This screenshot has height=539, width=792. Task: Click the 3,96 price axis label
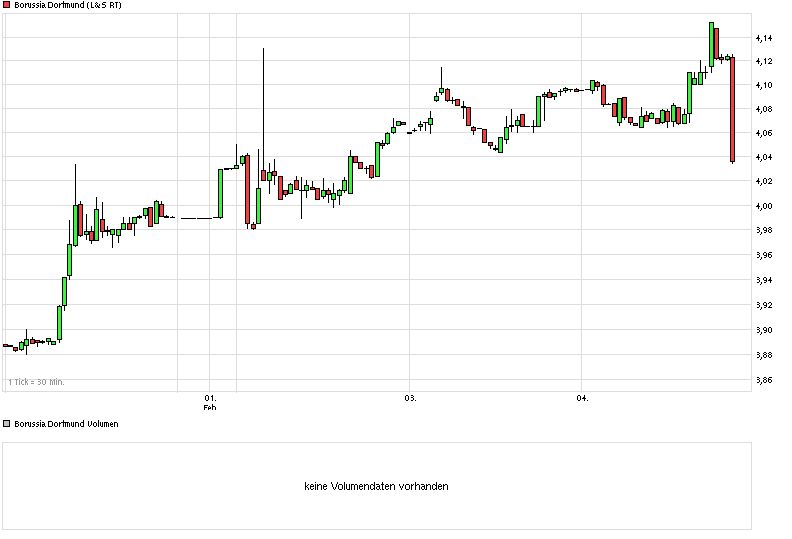[x=764, y=255]
